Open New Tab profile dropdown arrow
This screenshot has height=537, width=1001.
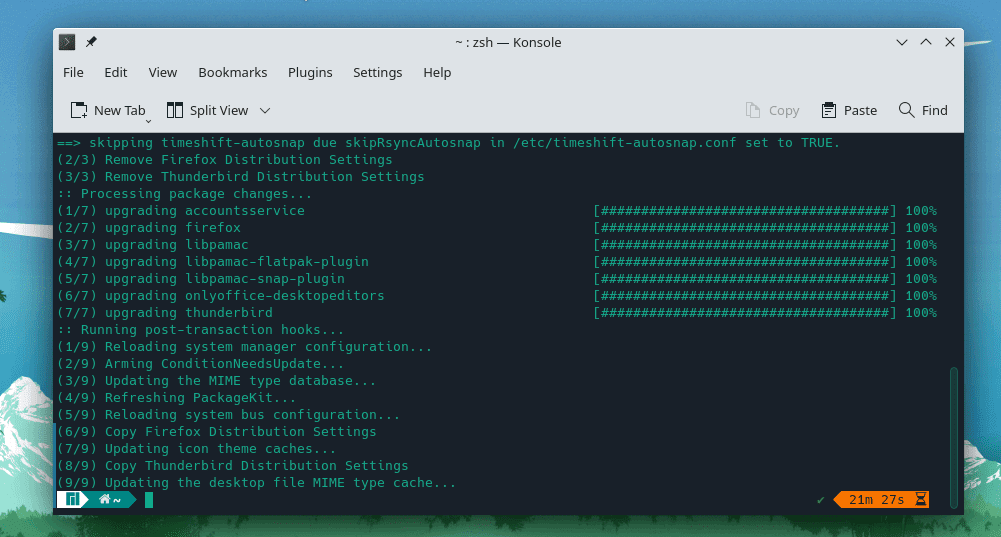coord(148,121)
